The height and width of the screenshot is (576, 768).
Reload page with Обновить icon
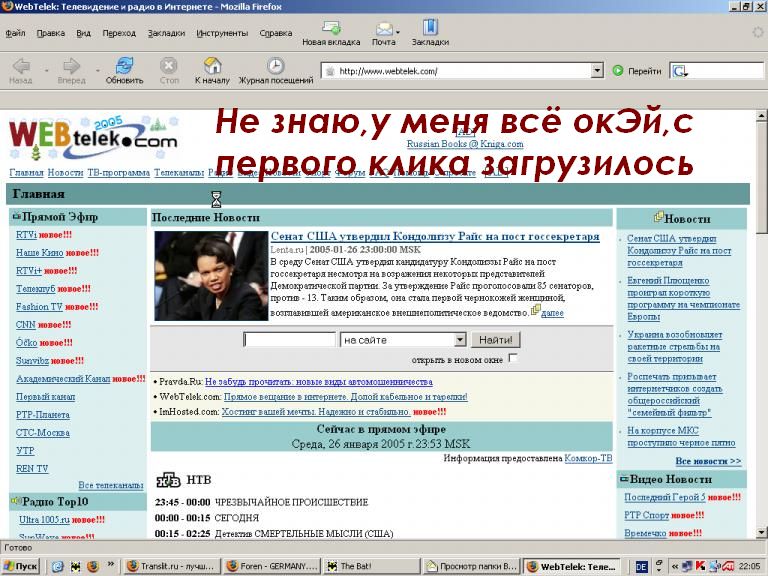pyautogui.click(x=125, y=66)
